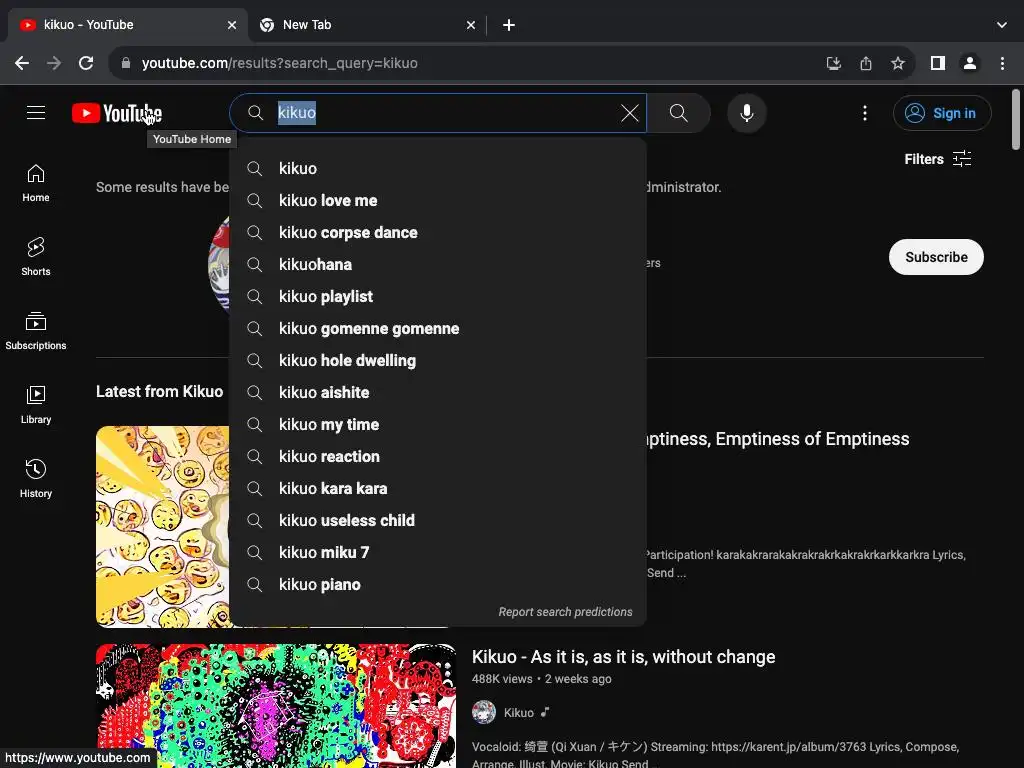Bookmark this page with the star icon
The height and width of the screenshot is (768, 1024).
coord(898,63)
